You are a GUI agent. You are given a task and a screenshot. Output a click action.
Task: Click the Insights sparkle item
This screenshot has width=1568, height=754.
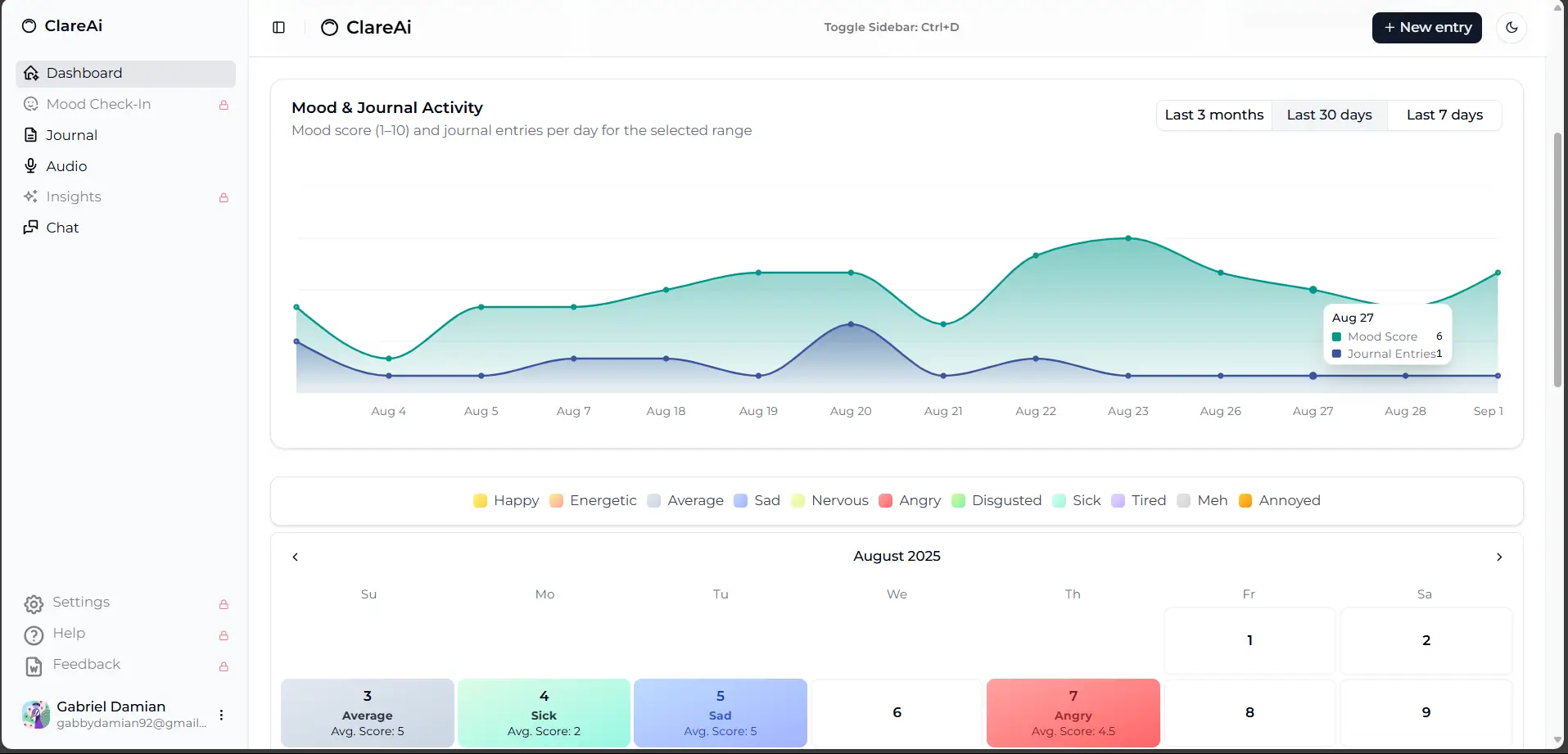point(74,196)
